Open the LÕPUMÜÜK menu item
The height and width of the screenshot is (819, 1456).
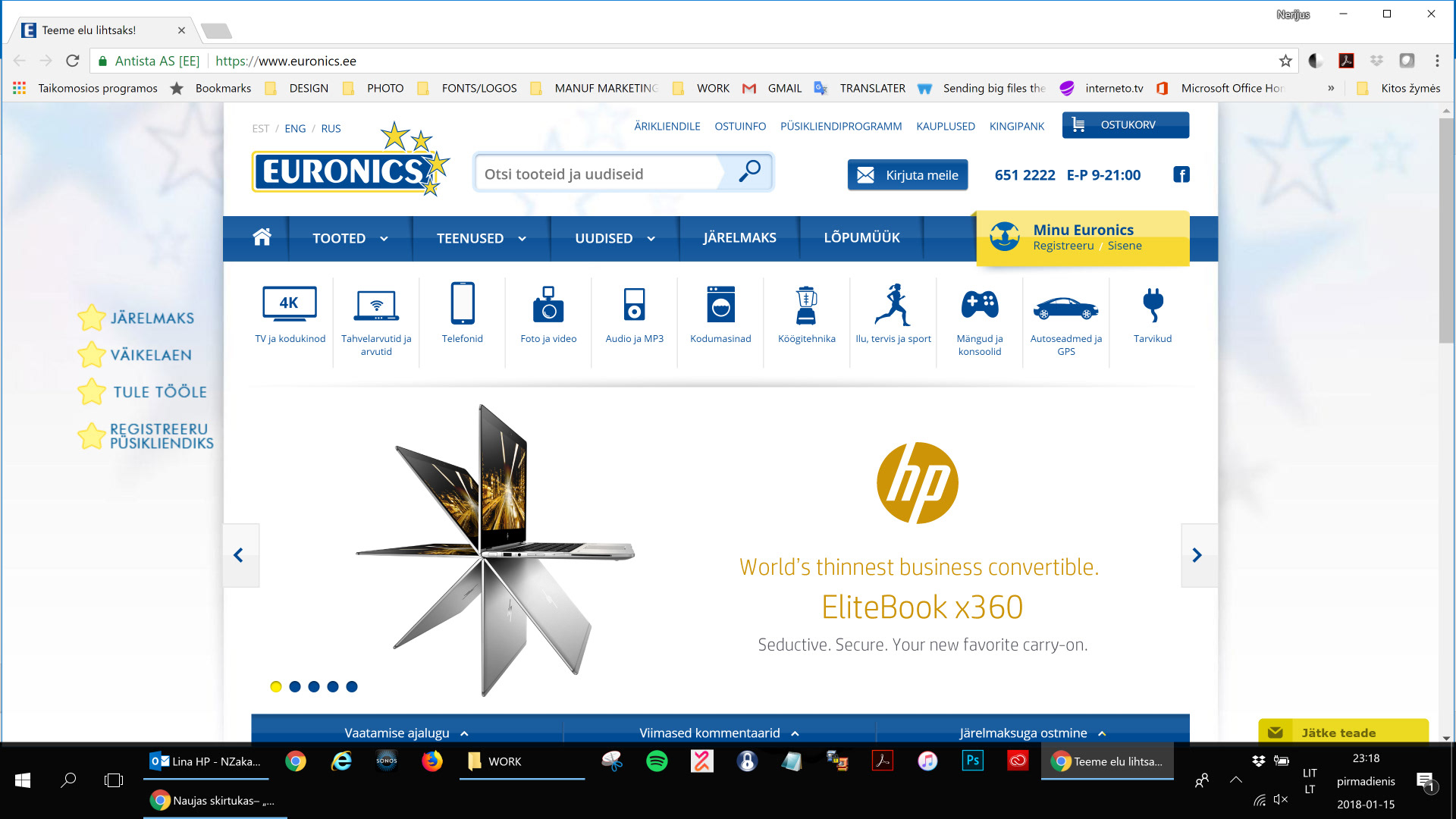pyautogui.click(x=861, y=238)
